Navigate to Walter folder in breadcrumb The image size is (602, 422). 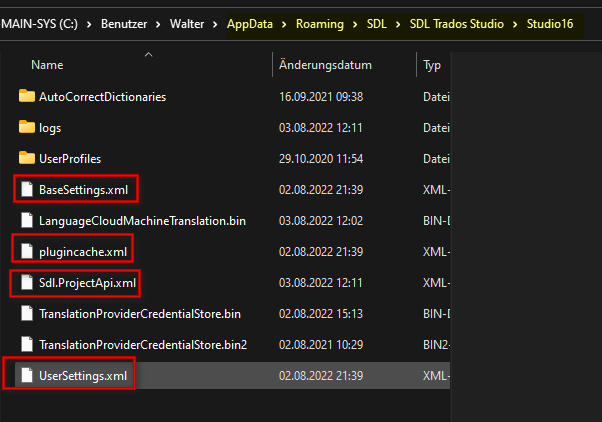pyautogui.click(x=187, y=24)
